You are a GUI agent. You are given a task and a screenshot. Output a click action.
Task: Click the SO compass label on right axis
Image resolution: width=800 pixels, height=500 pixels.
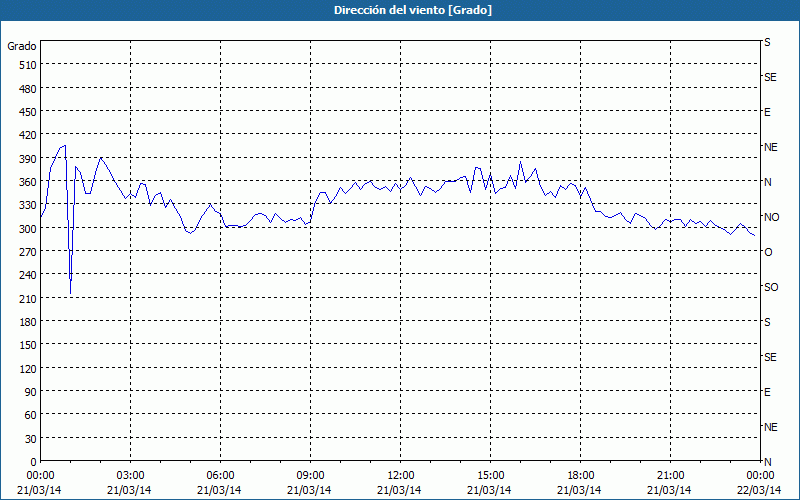[x=771, y=288]
